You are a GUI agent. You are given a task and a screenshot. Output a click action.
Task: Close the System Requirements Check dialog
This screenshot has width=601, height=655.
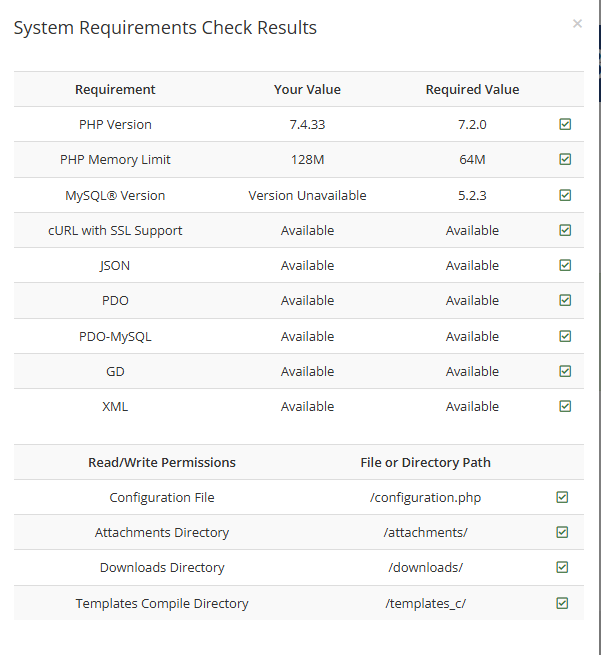coord(577,24)
